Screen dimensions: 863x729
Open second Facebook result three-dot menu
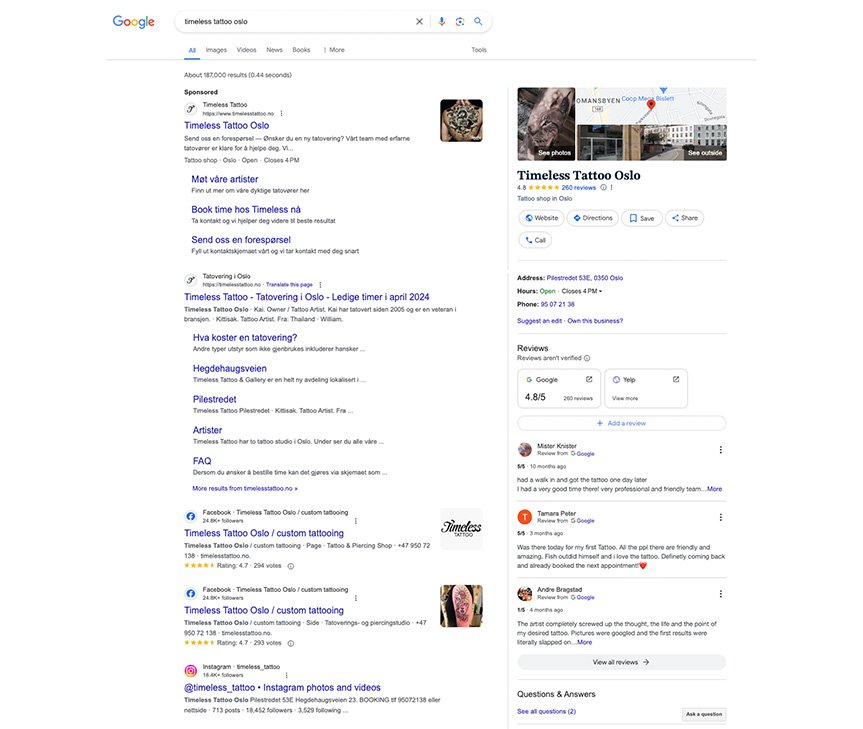tap(356, 598)
